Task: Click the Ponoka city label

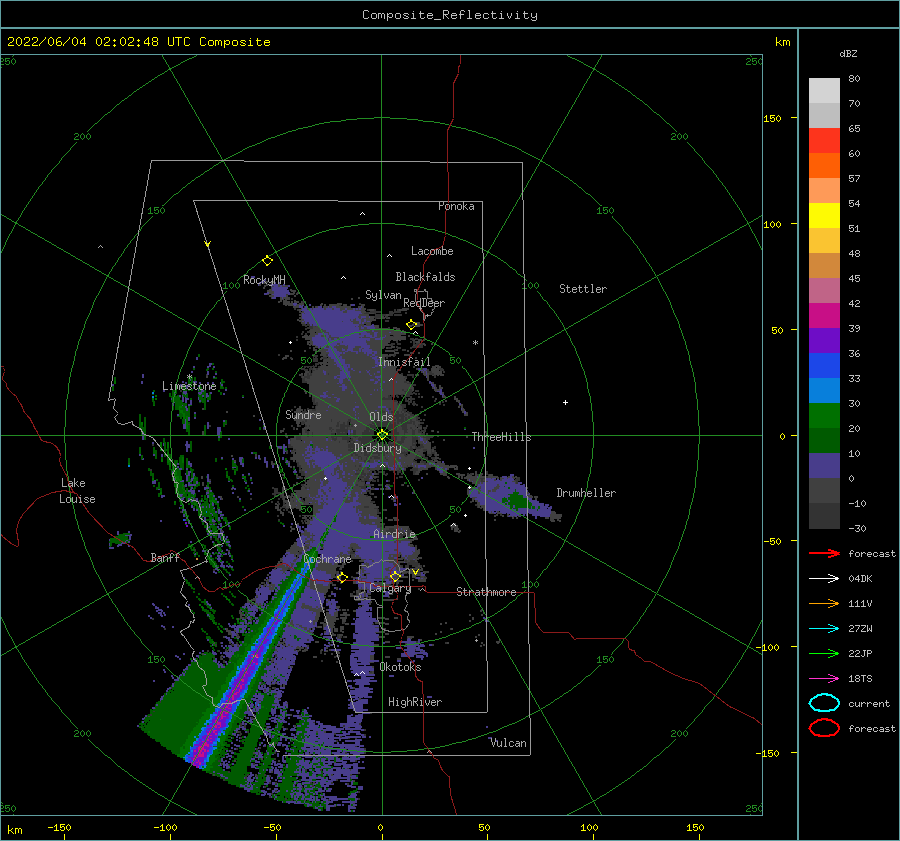Action: coord(456,206)
